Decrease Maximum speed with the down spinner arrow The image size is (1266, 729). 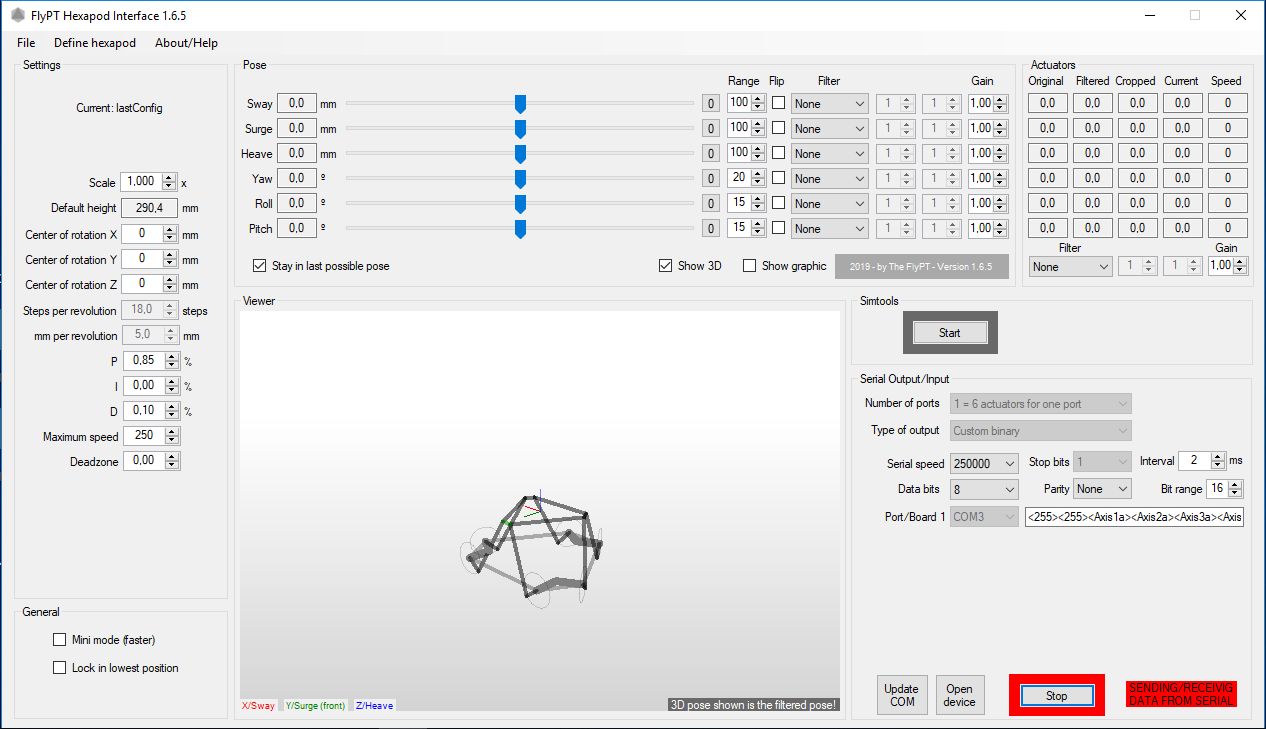point(172,441)
